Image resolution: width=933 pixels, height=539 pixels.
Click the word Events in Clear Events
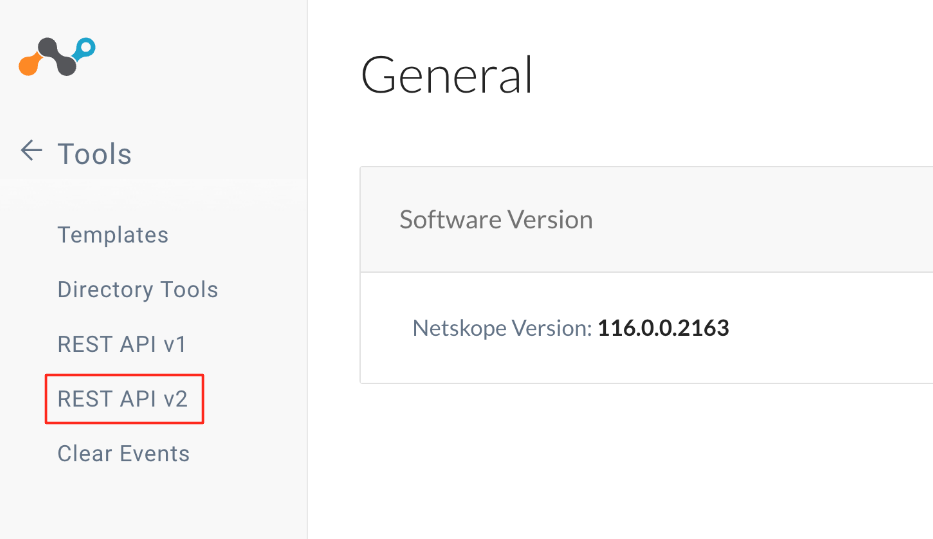154,454
